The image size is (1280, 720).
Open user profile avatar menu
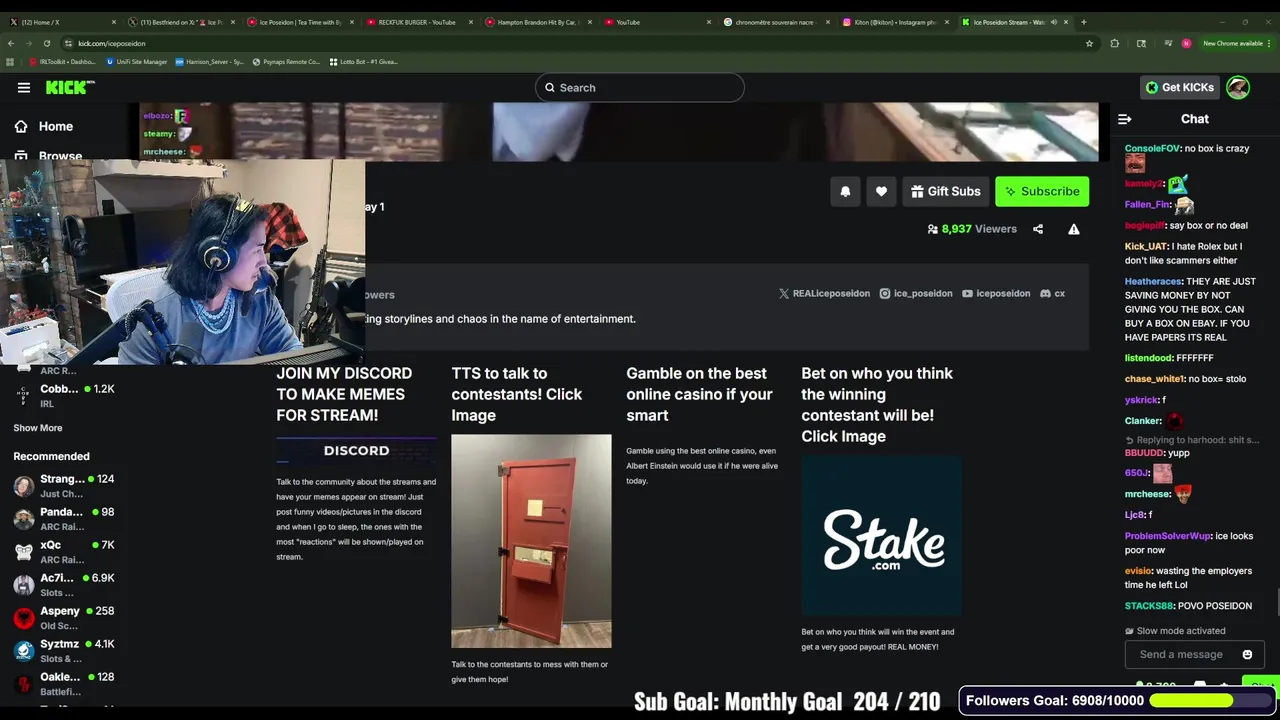coord(1238,88)
